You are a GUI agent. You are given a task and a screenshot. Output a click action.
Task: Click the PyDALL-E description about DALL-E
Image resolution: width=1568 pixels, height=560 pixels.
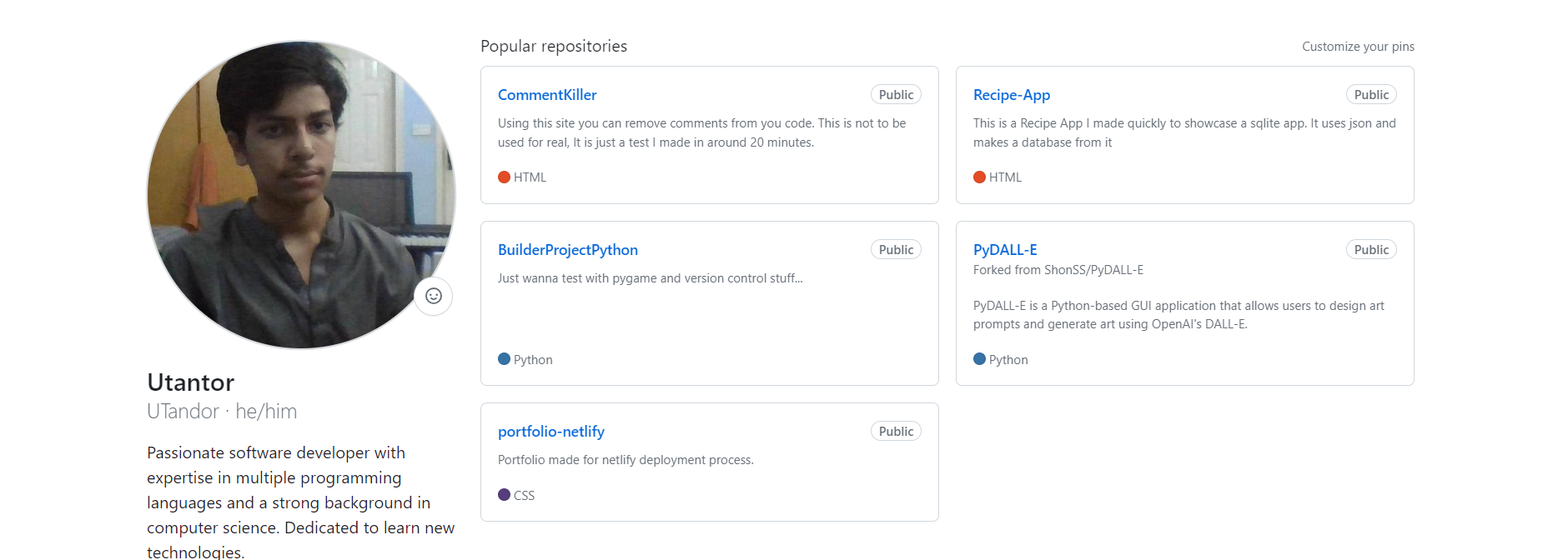tap(1179, 315)
